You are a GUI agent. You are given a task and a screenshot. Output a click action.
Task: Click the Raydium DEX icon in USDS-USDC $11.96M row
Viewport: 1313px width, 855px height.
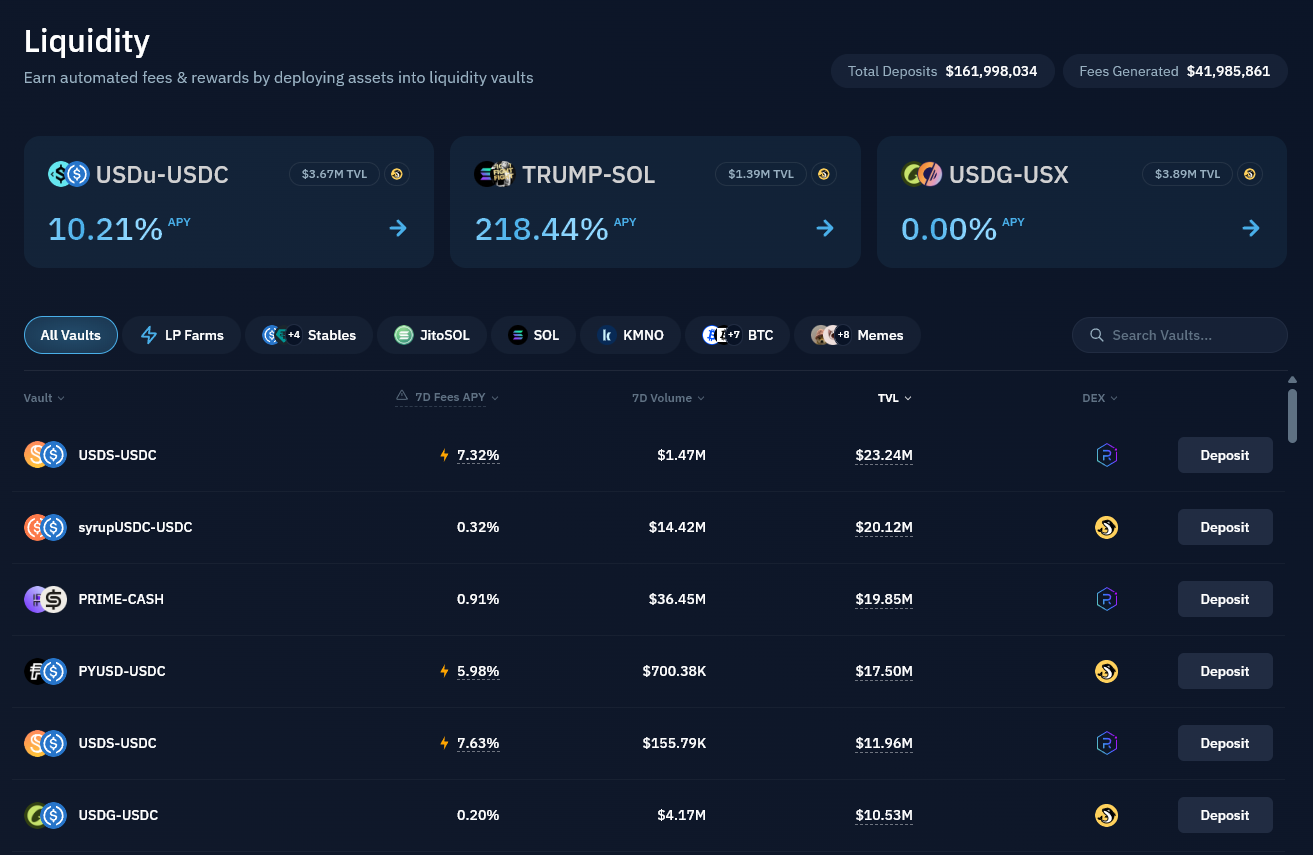(x=1106, y=743)
